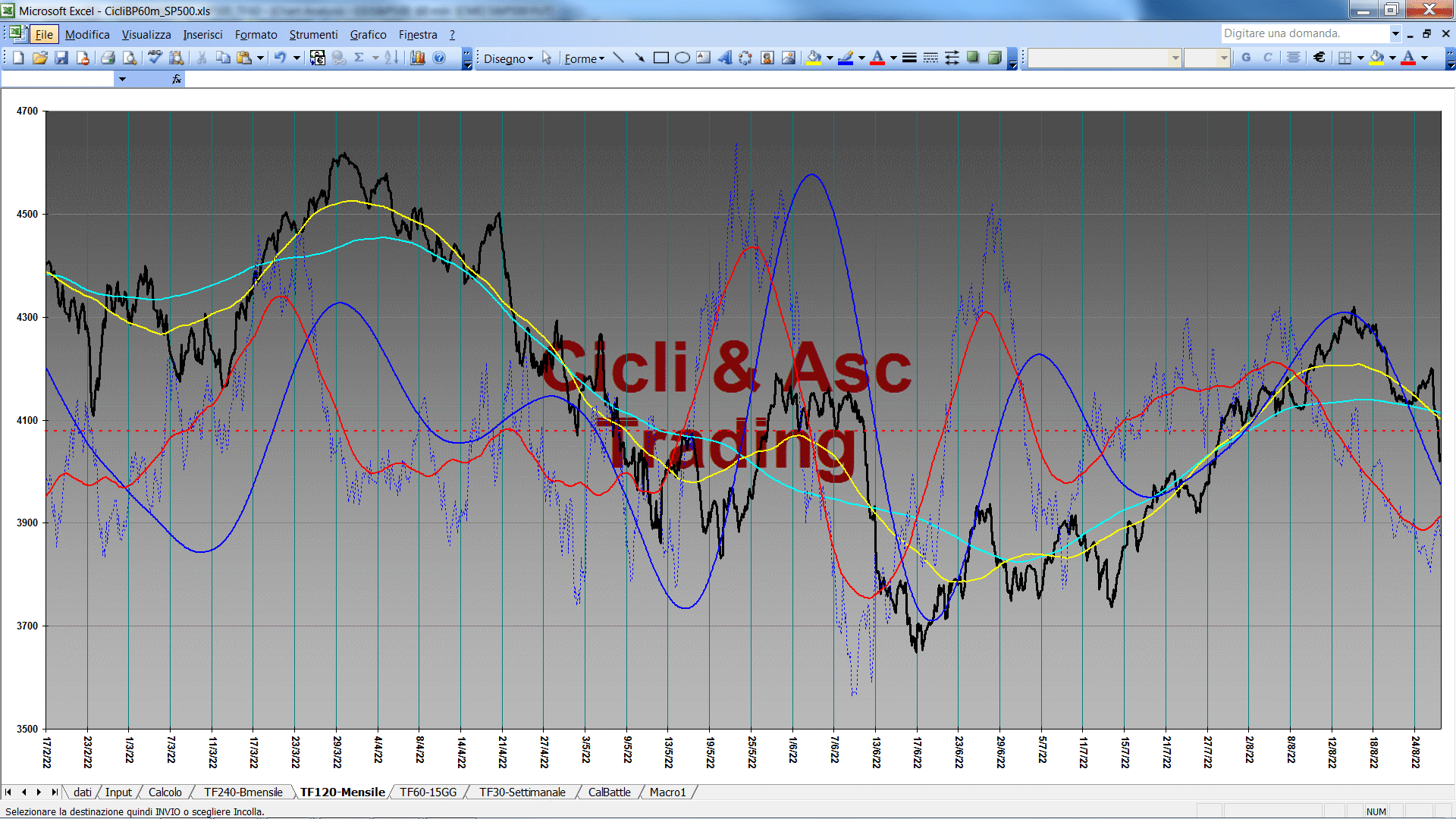The height and width of the screenshot is (819, 1456).
Task: Insert a diagram or organization chart
Action: (745, 58)
